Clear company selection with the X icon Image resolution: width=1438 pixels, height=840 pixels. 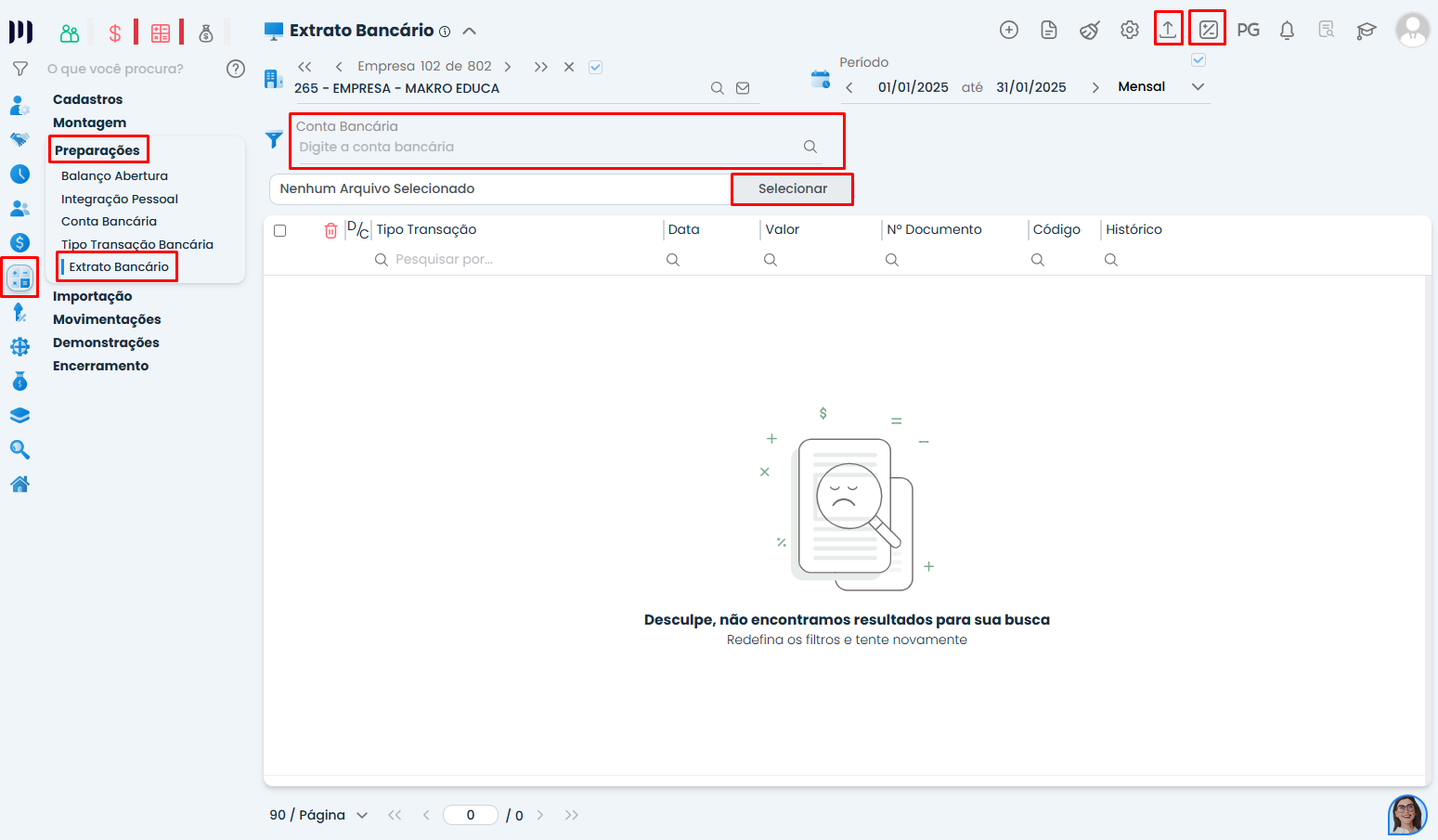[x=569, y=67]
